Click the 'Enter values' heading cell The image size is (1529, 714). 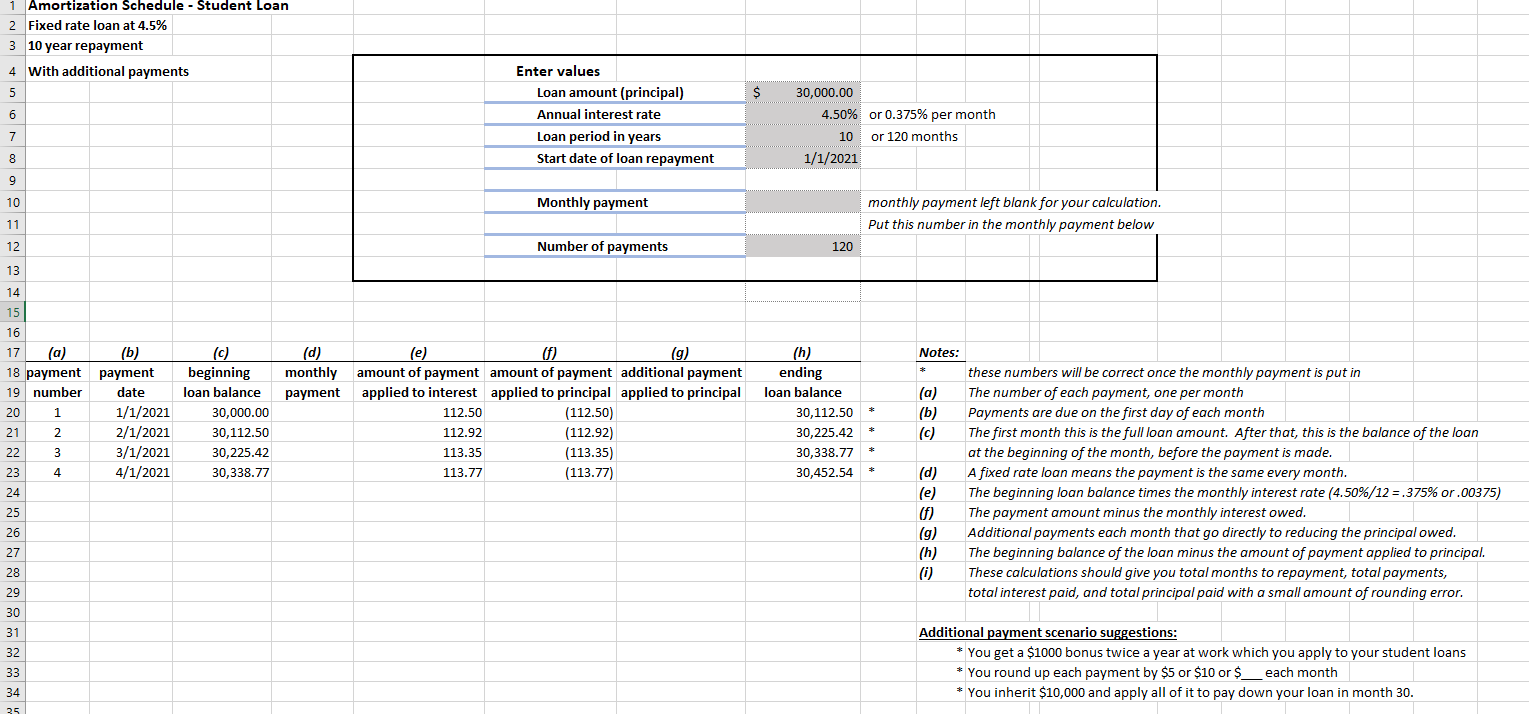click(557, 70)
